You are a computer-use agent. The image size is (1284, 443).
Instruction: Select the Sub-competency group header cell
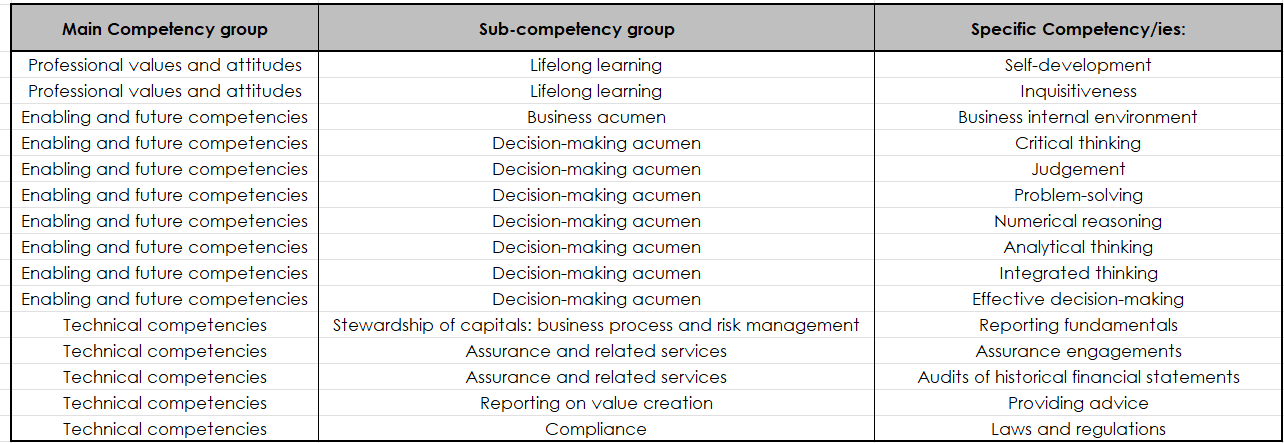596,29
